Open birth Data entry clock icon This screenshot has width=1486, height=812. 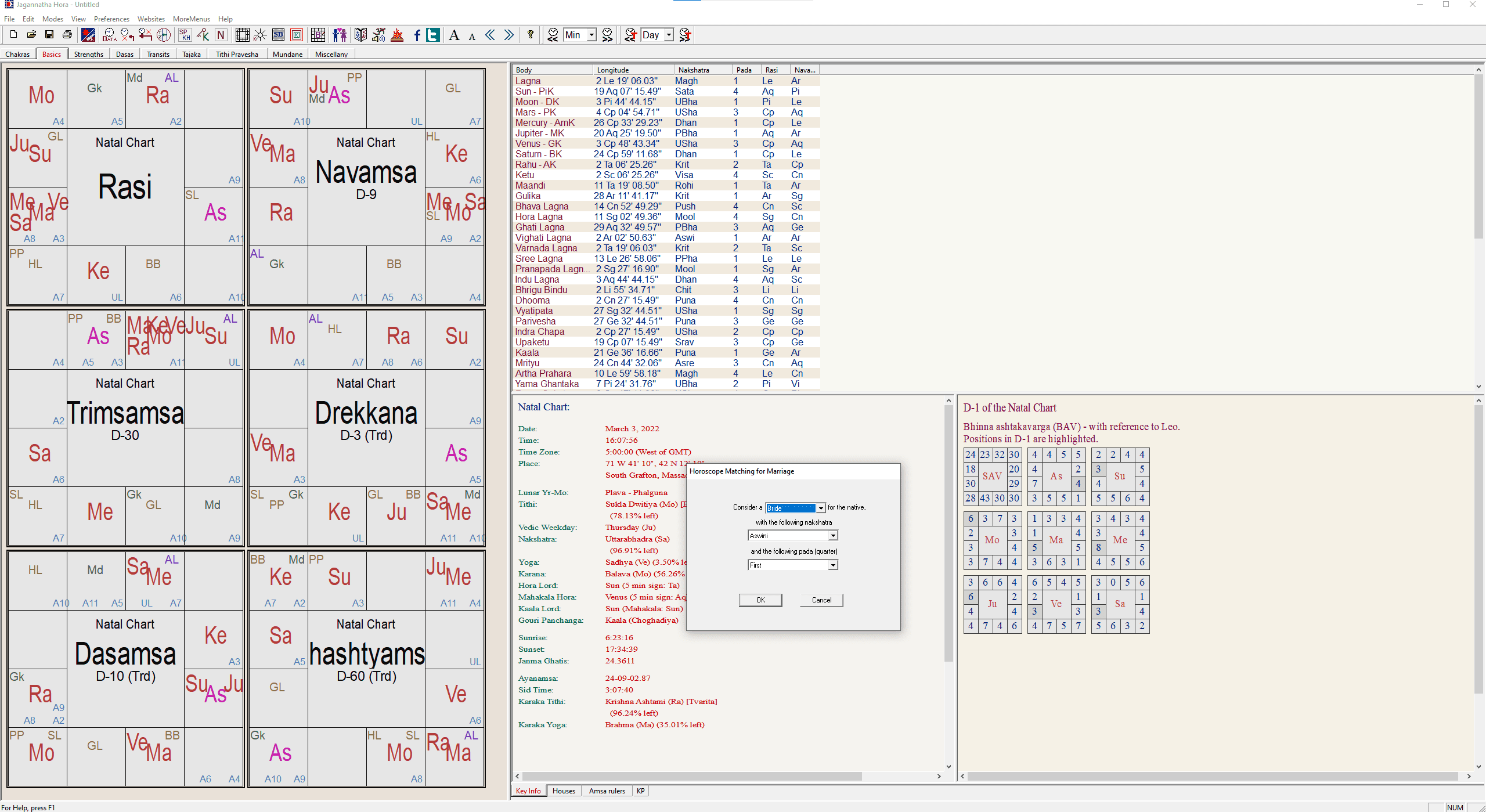tap(109, 35)
